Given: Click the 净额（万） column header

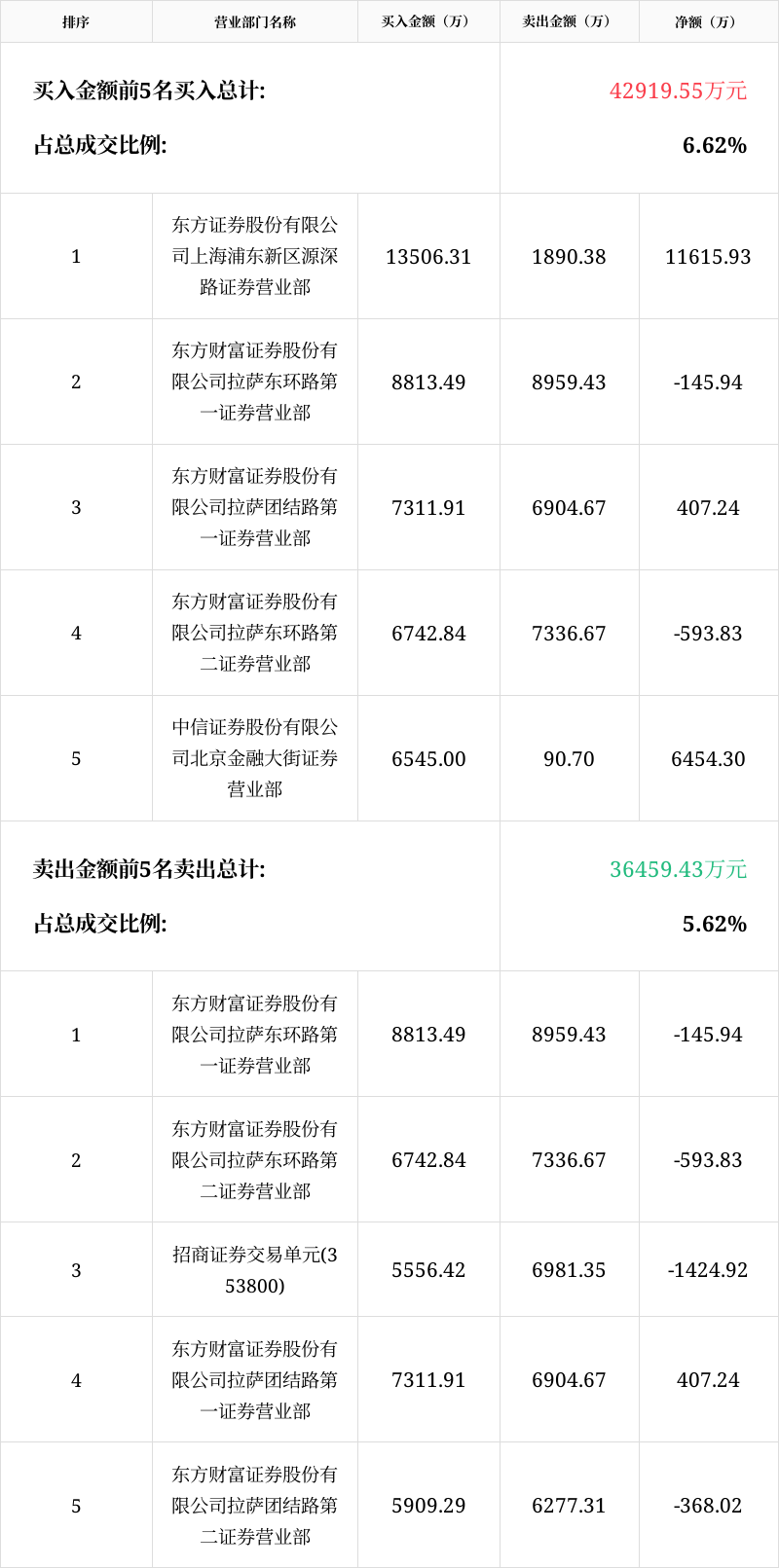Looking at the screenshot, I should (708, 21).
